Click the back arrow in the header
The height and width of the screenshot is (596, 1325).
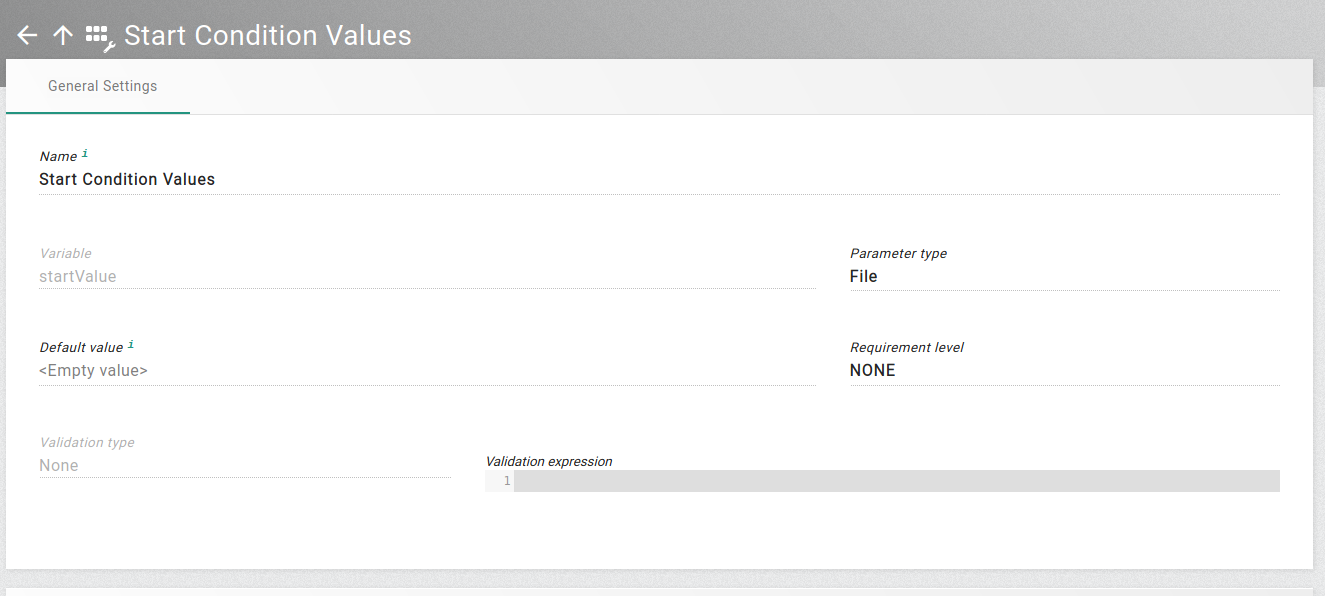coord(27,35)
